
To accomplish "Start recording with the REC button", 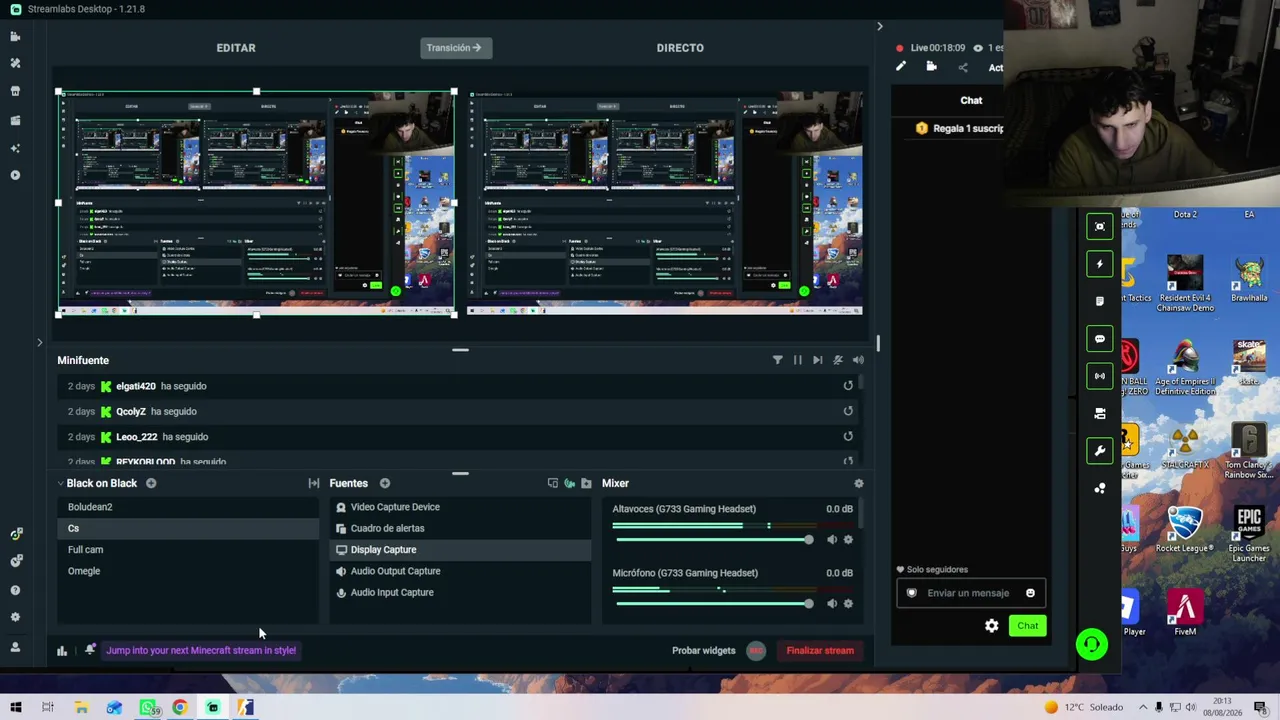I will (x=756, y=651).
